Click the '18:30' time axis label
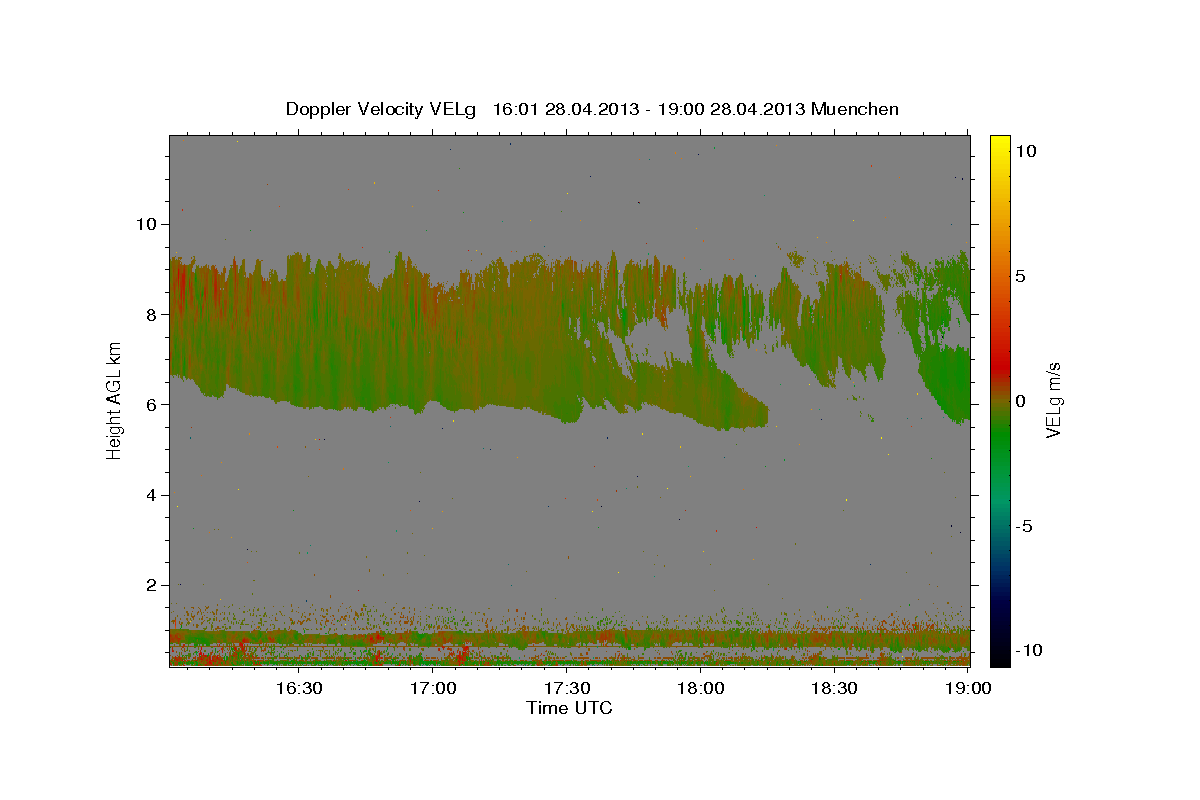Viewport: 1200px width, 800px height. tap(835, 688)
